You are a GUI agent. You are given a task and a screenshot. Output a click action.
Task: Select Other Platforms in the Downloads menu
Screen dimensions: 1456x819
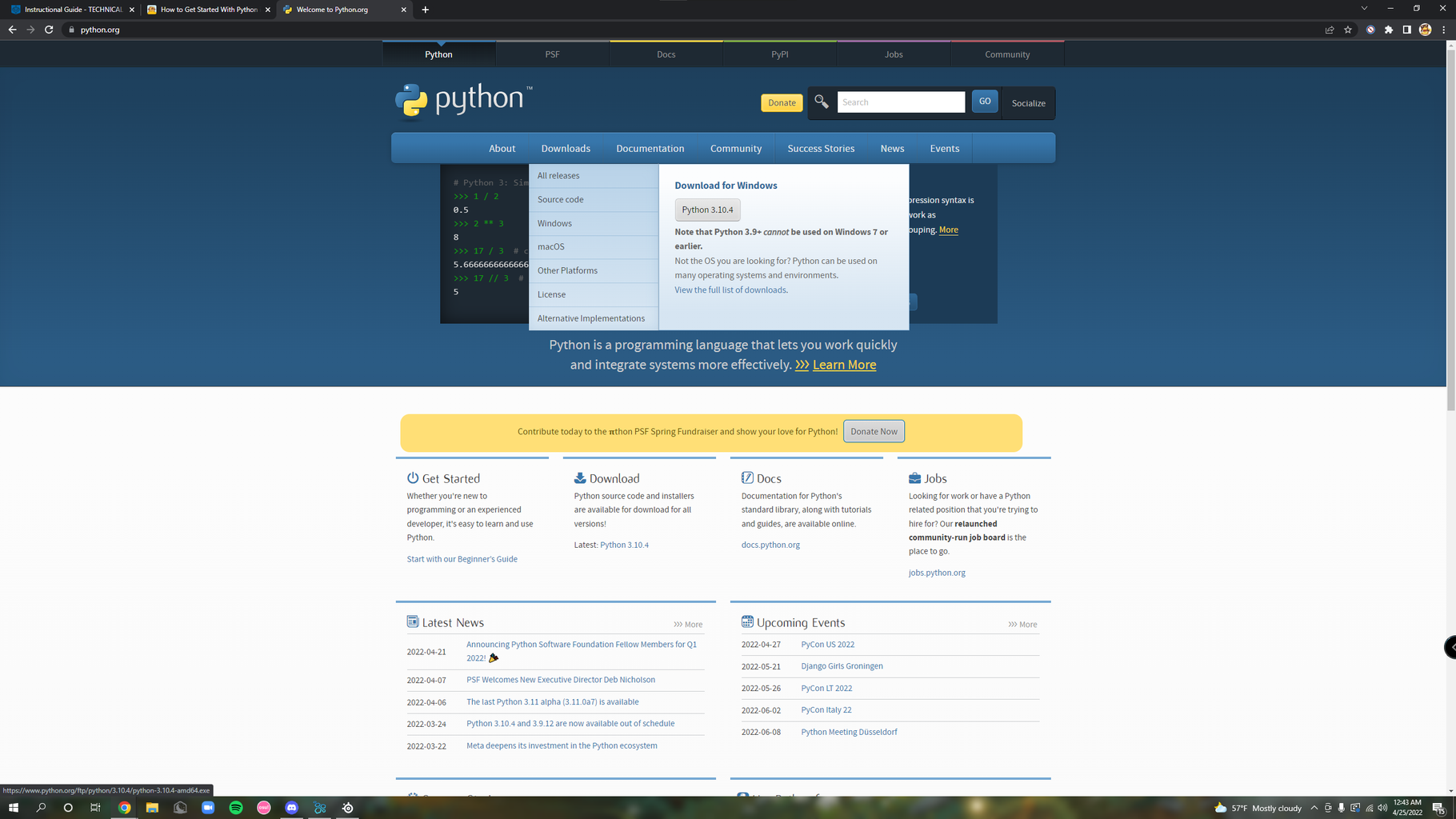pyautogui.click(x=594, y=270)
